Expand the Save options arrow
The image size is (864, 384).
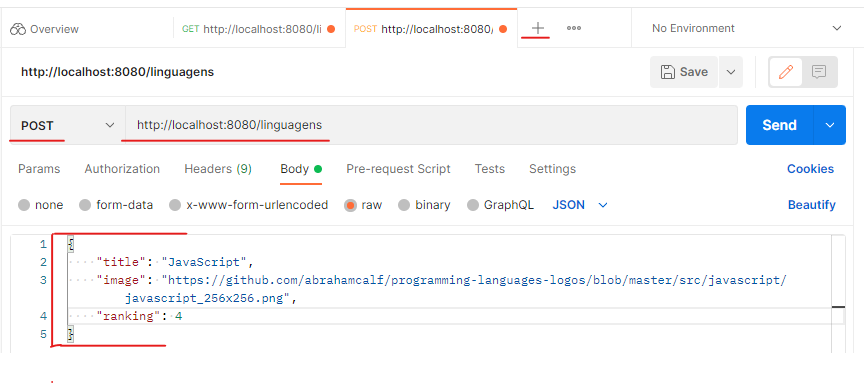tap(731, 72)
